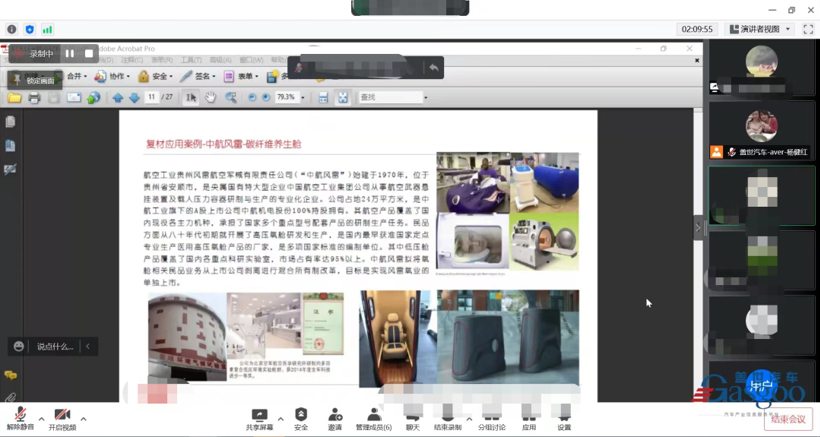Stop the meeting recording

[x=89, y=53]
